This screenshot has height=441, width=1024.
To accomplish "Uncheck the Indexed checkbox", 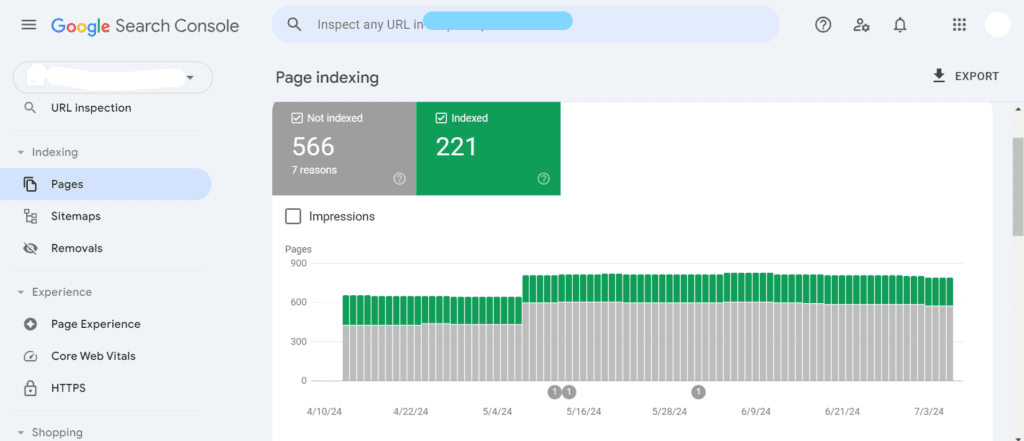I will 441,118.
